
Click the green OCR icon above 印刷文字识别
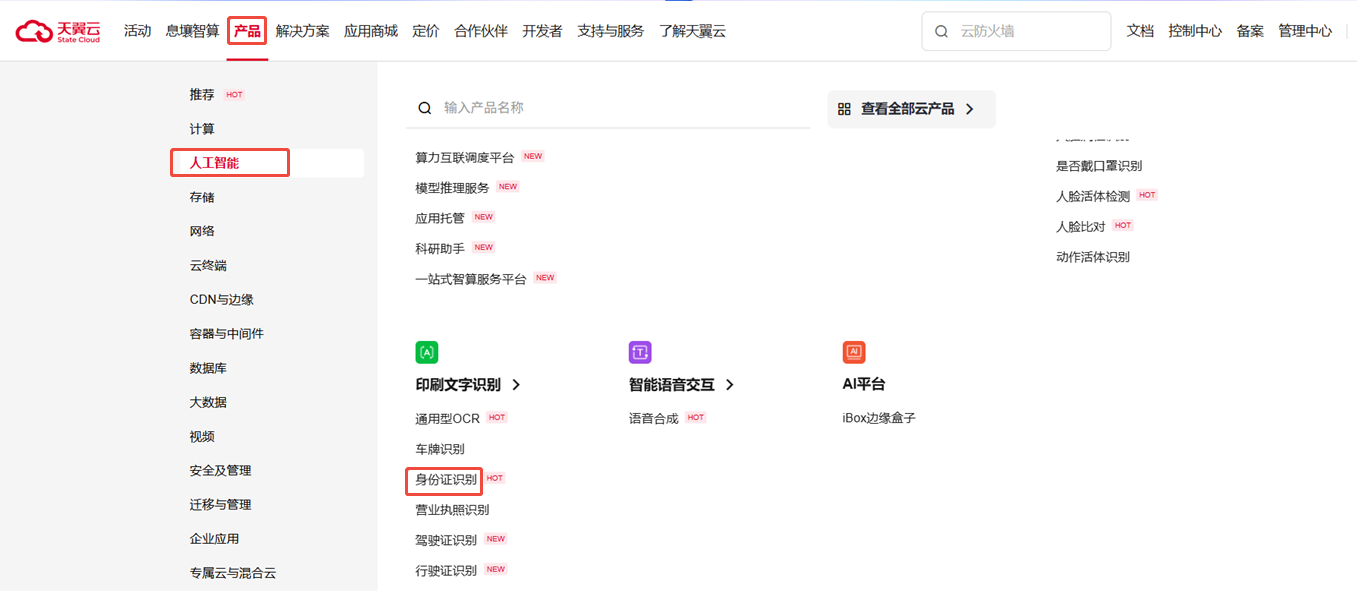coord(424,352)
